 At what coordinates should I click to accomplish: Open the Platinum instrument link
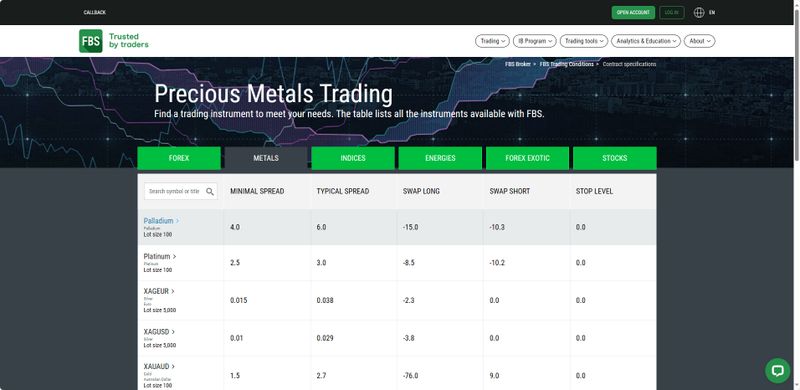160,256
